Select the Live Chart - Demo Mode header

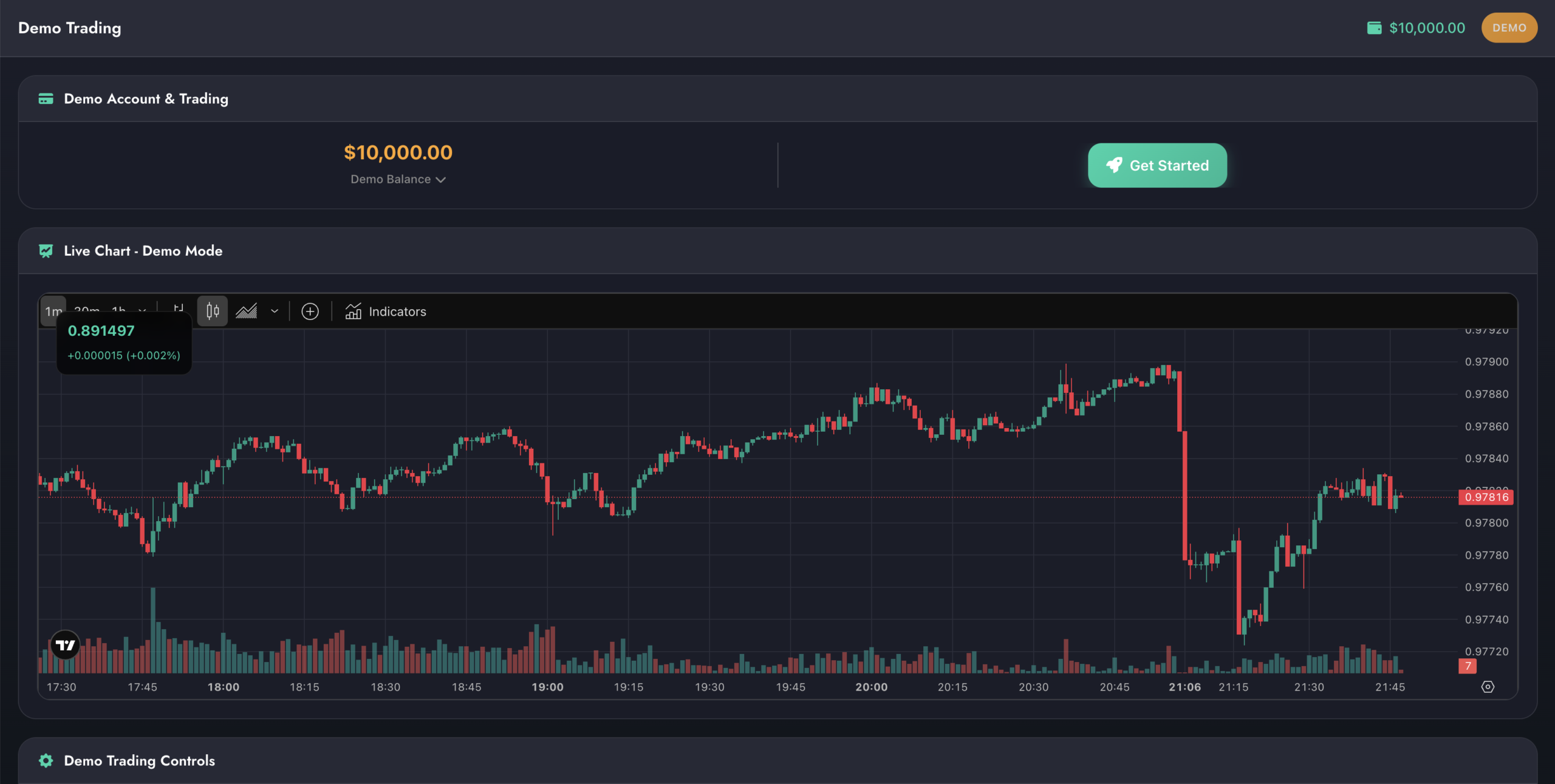pyautogui.click(x=143, y=251)
